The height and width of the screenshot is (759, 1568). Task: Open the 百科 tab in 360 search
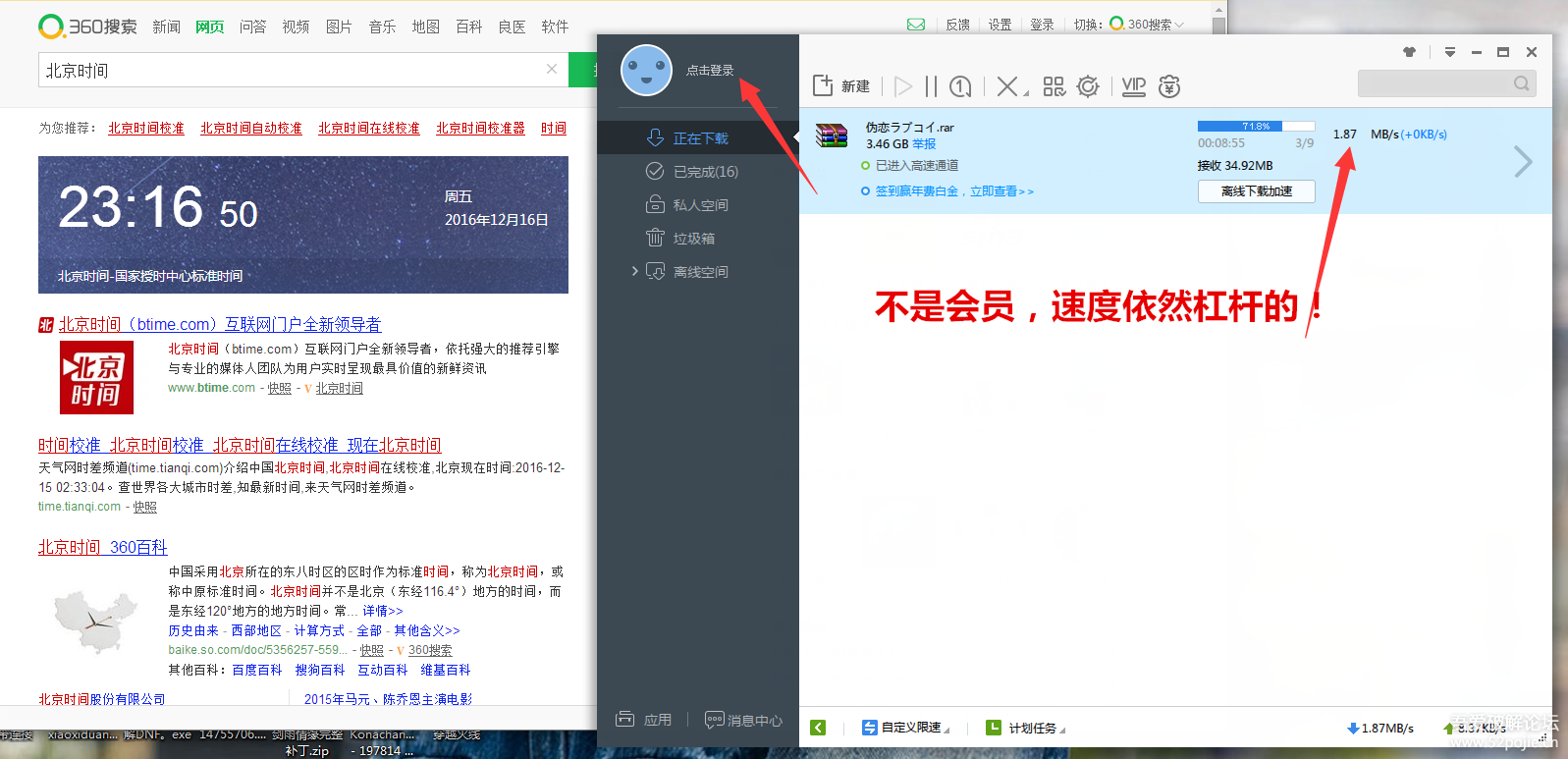pos(468,27)
